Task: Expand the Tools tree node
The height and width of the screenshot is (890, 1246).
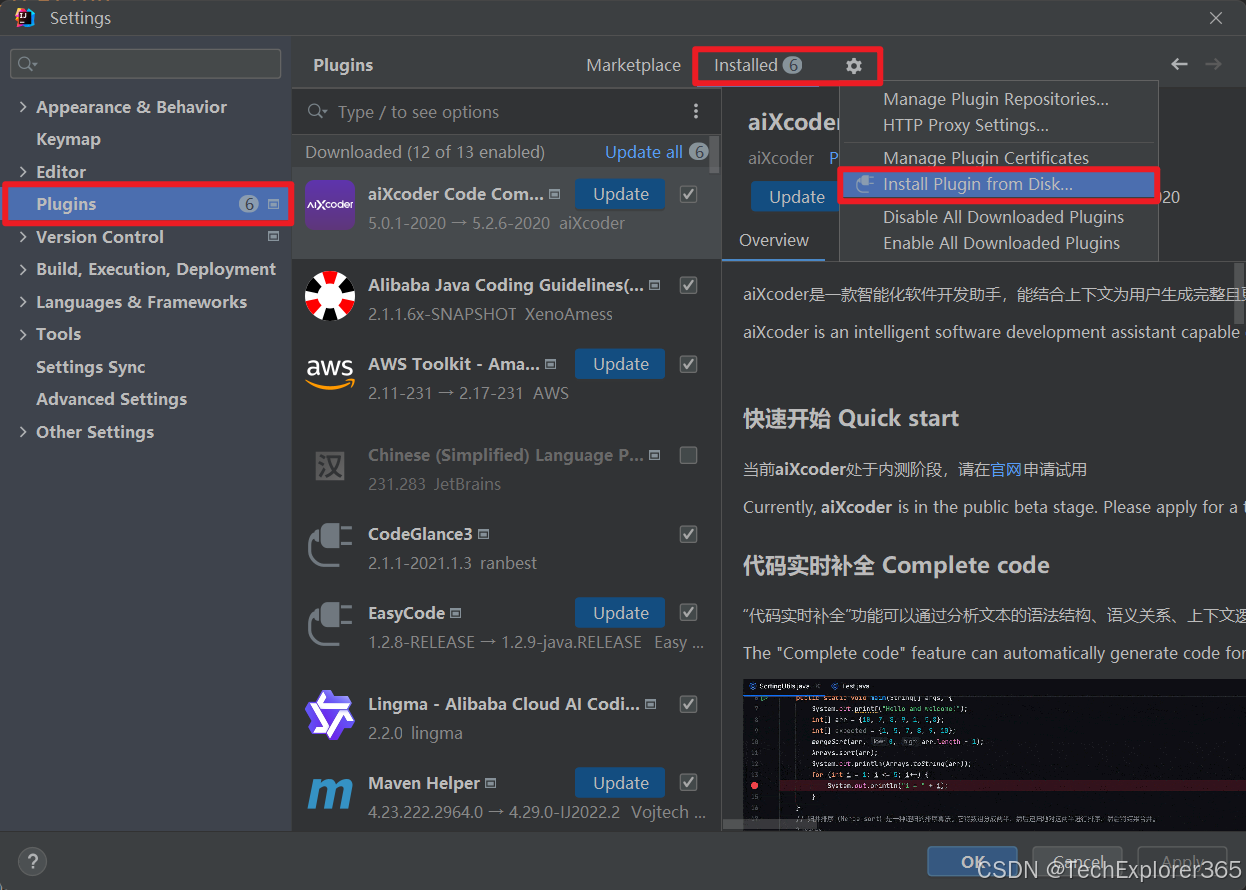Action: pyautogui.click(x=23, y=334)
